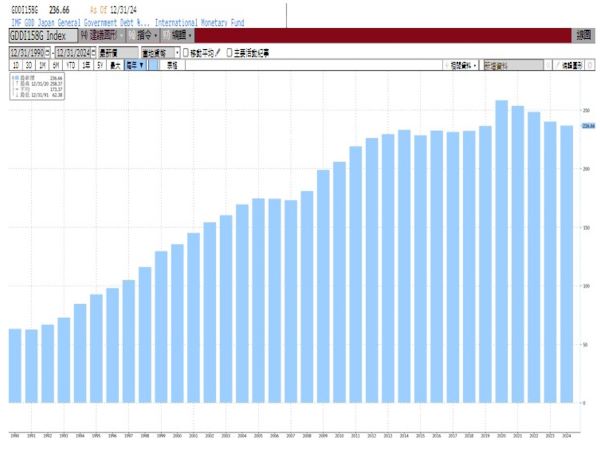Viewport: 600px width, 450px height.
Task: Click the 236.66 value label on y-axis
Action: point(589,126)
